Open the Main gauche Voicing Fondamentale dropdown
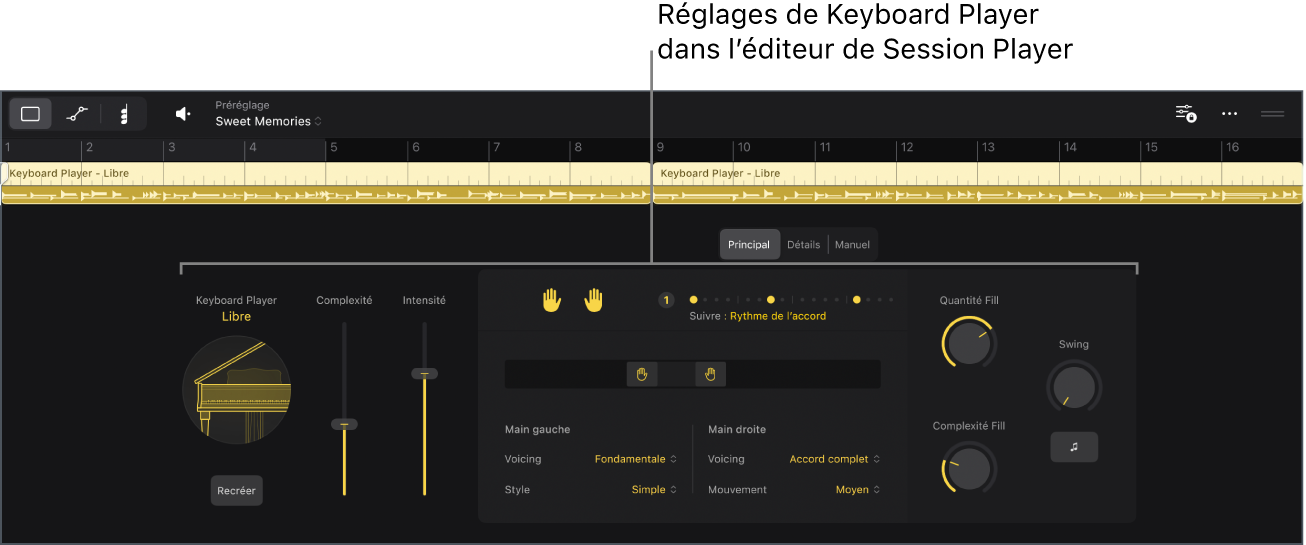The height and width of the screenshot is (545, 1306). point(636,459)
